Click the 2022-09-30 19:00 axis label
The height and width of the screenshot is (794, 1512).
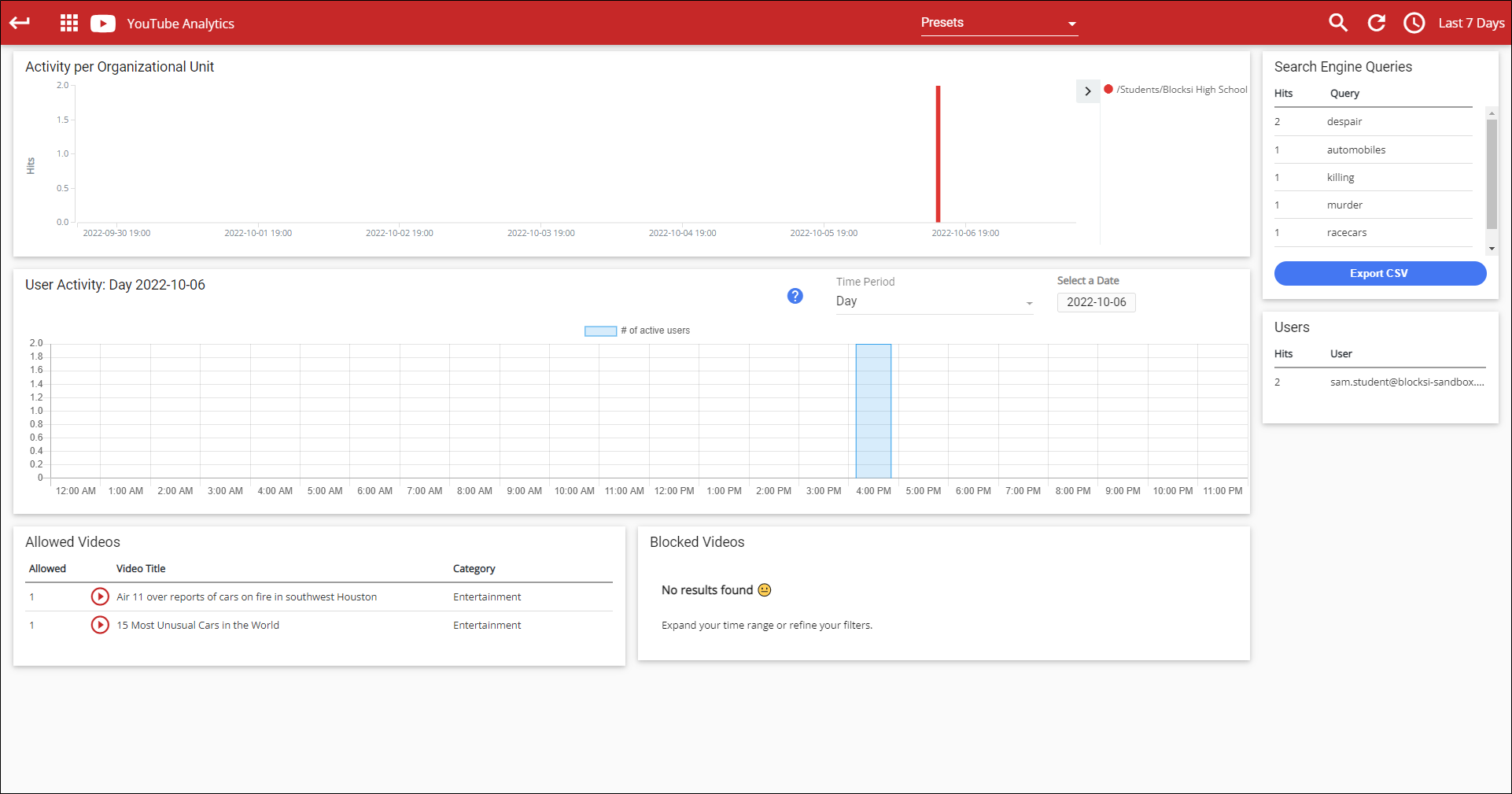coord(116,233)
